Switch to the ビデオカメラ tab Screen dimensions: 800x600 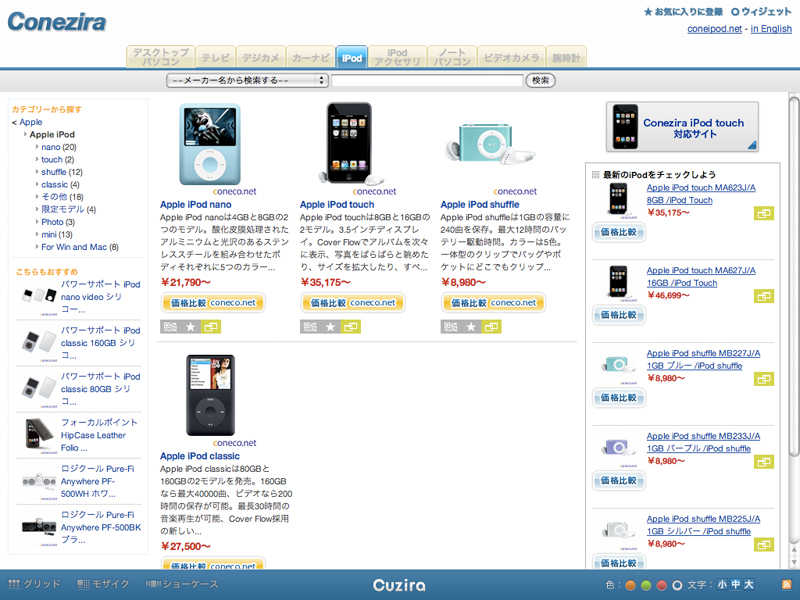click(x=511, y=58)
